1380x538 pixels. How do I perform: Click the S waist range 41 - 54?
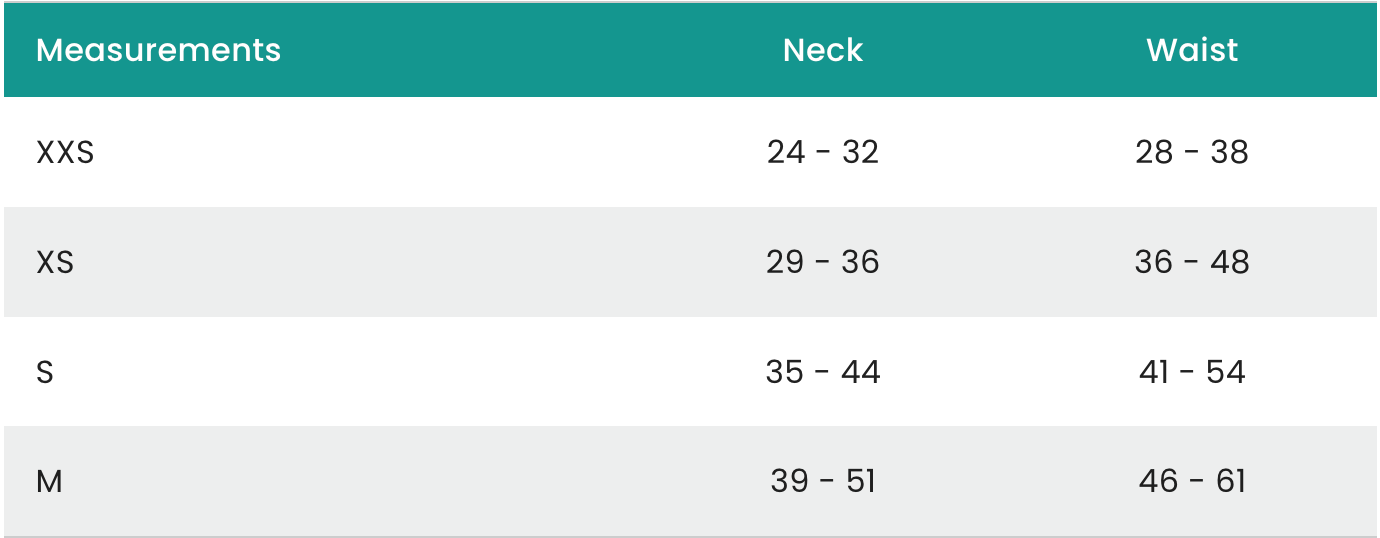click(x=1192, y=372)
